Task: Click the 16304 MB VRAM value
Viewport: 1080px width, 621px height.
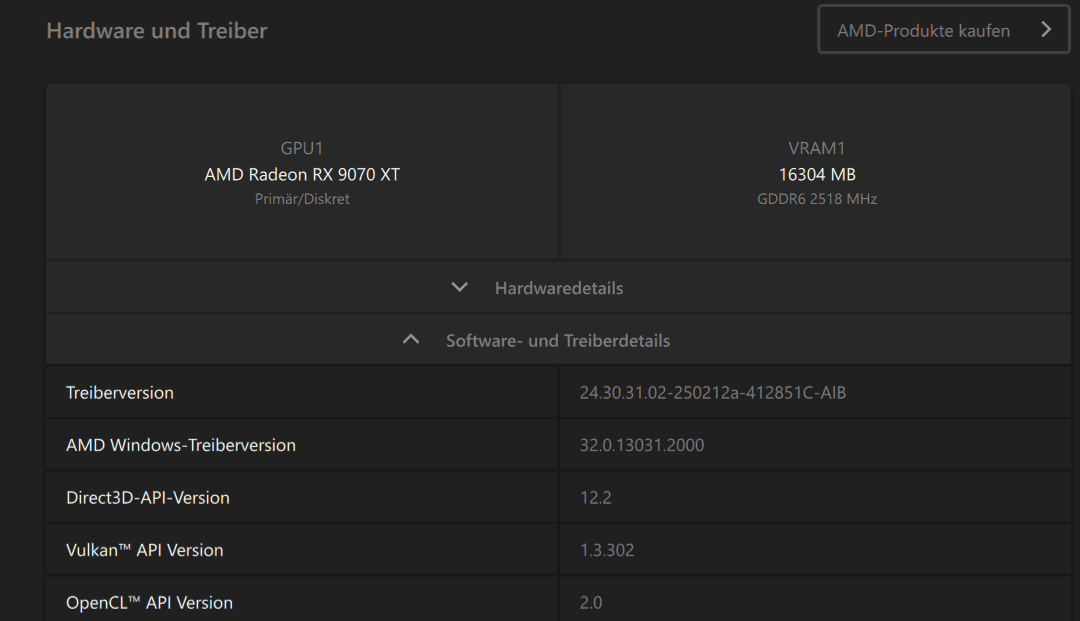Action: [x=817, y=174]
